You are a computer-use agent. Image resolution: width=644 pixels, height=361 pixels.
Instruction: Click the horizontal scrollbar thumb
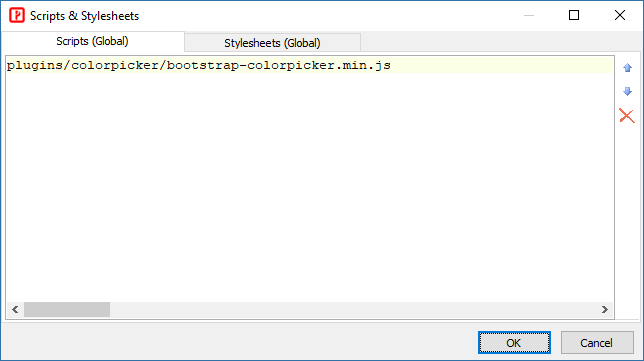pyautogui.click(x=67, y=309)
